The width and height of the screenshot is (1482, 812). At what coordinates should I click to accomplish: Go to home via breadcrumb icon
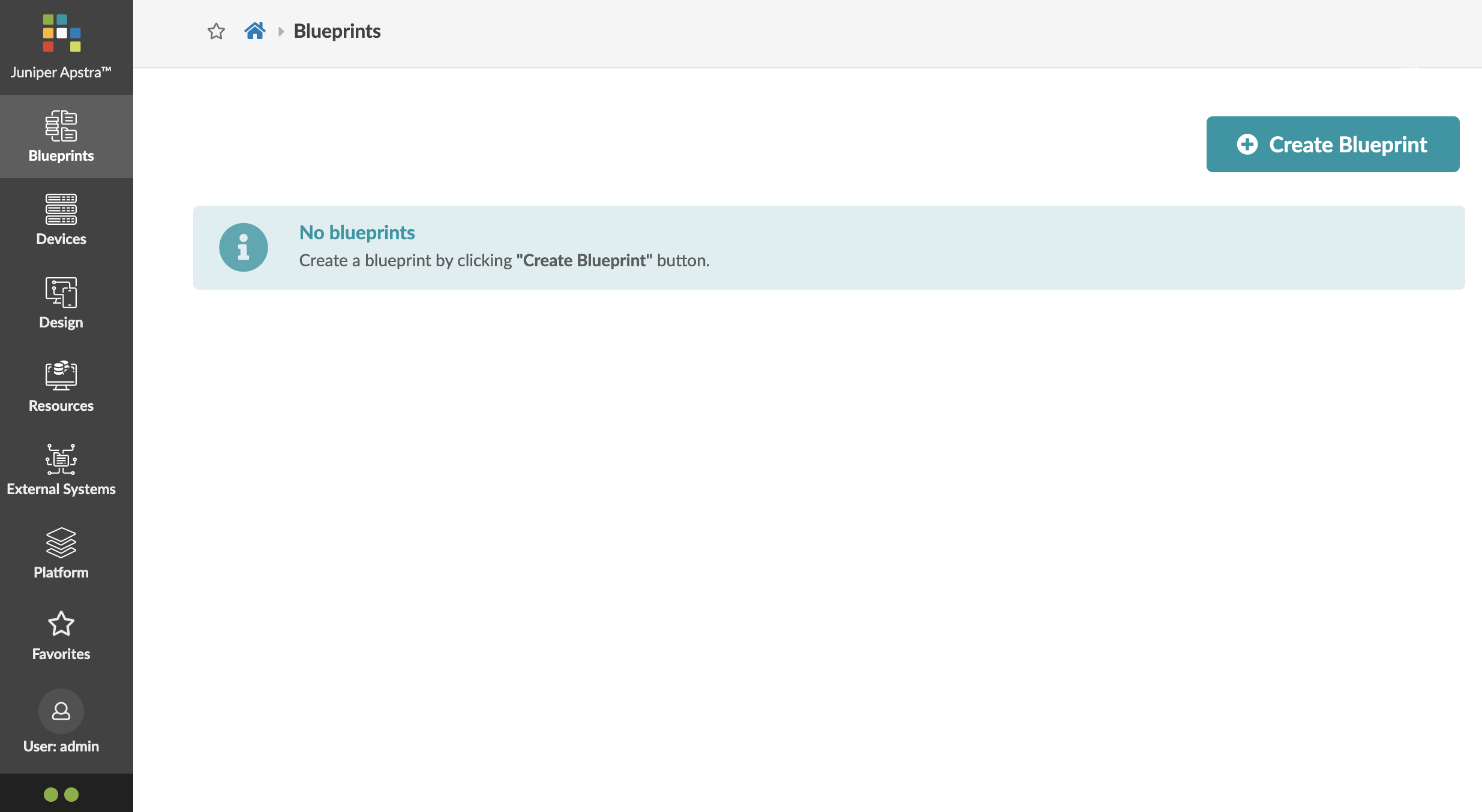254,31
